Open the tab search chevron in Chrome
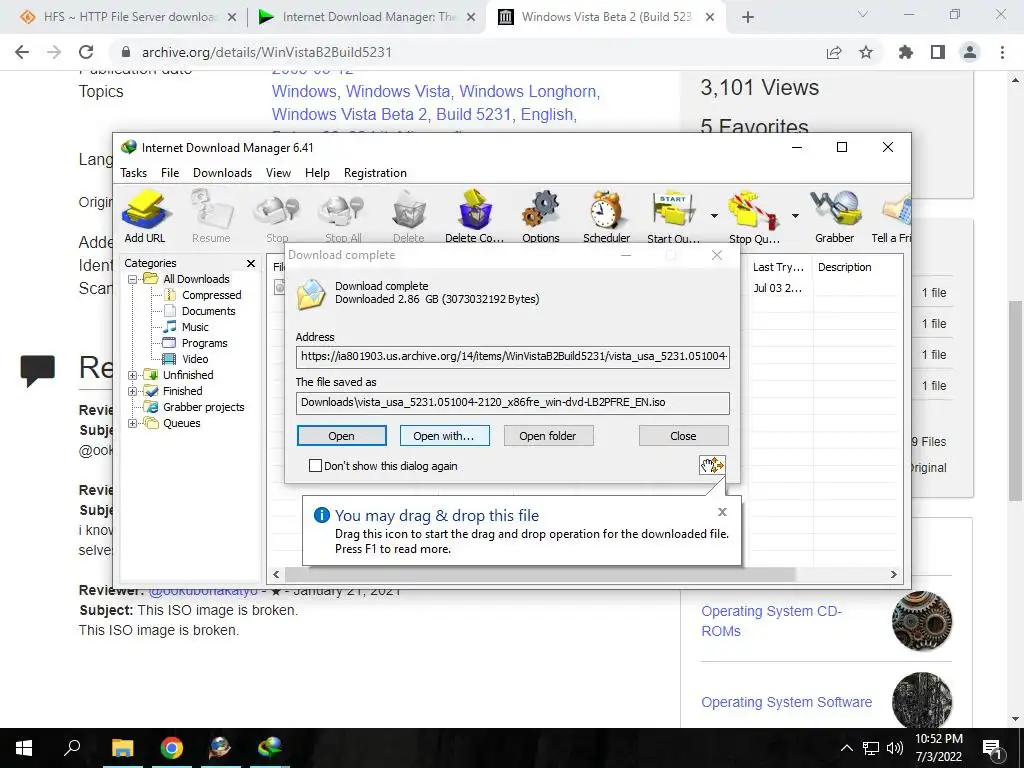 tap(863, 15)
